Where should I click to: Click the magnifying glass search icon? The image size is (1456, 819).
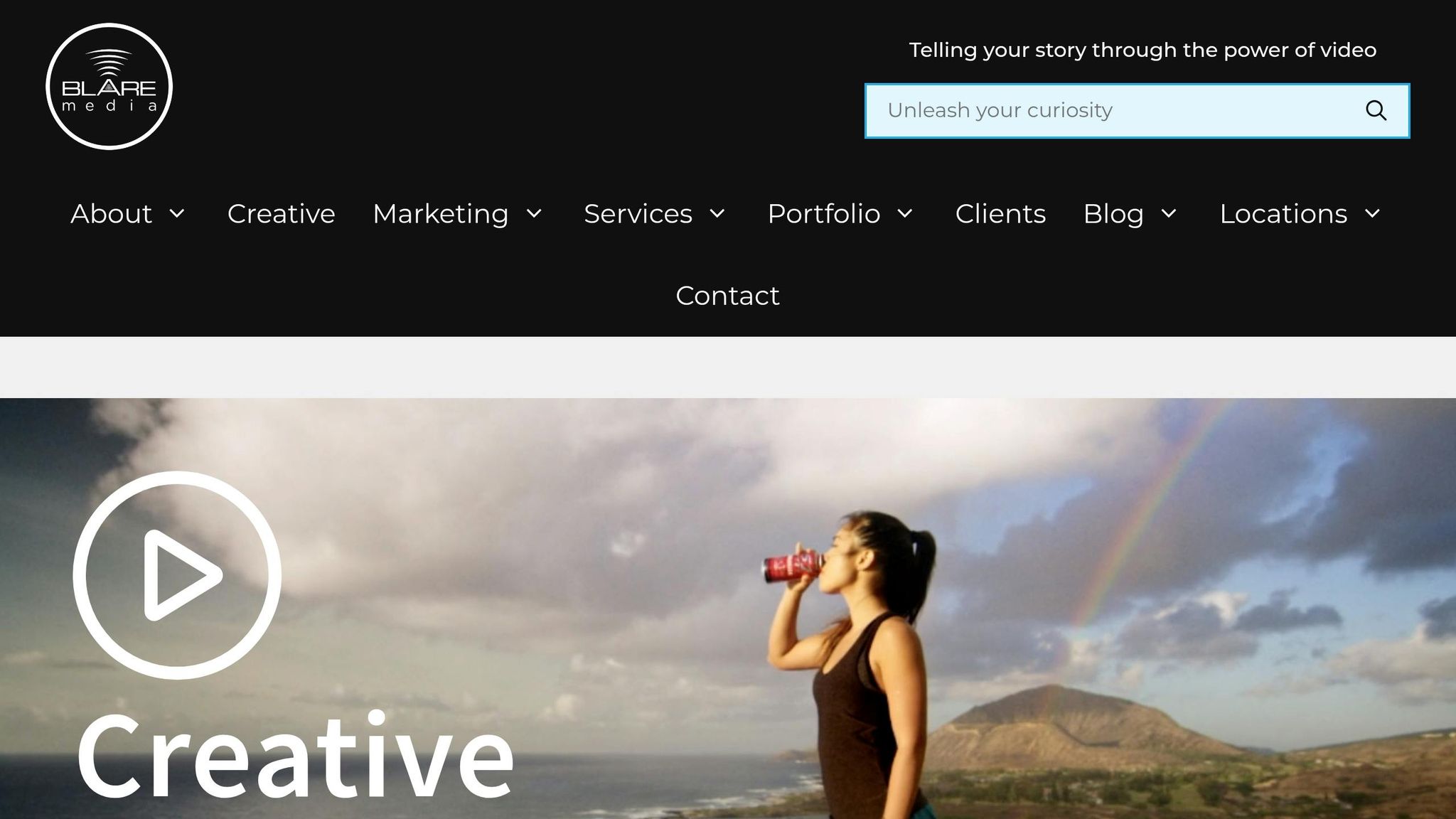click(x=1376, y=111)
